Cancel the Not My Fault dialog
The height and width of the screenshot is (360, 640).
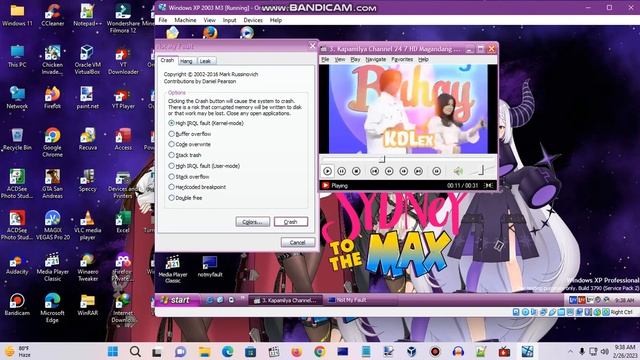pos(298,242)
